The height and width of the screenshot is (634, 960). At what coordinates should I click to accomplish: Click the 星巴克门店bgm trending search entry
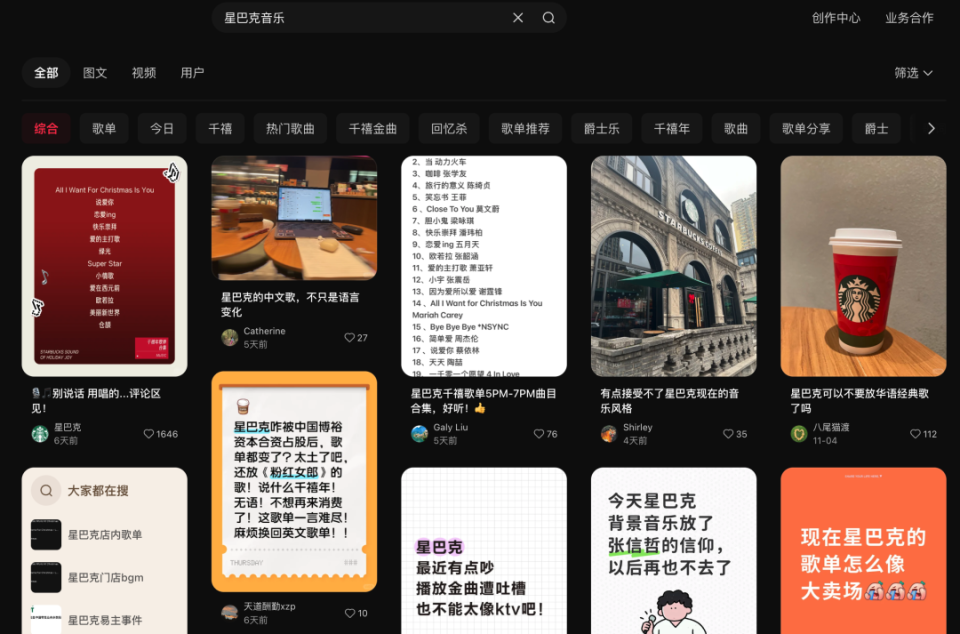tap(105, 577)
